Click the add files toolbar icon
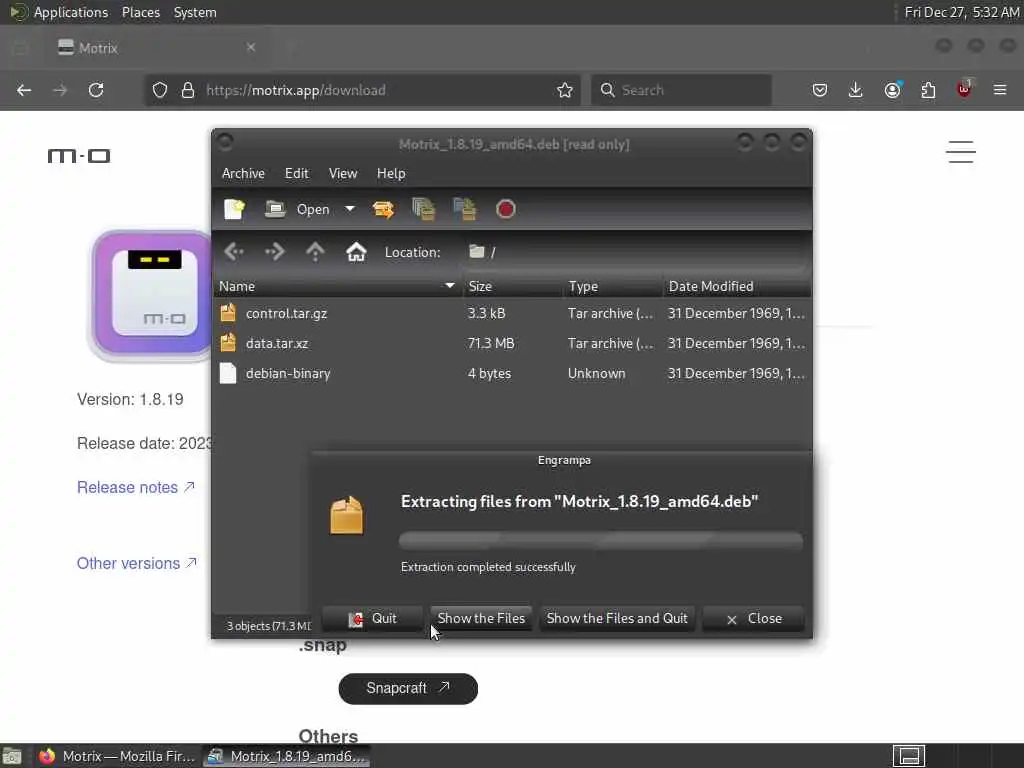This screenshot has height=768, width=1024. (424, 209)
